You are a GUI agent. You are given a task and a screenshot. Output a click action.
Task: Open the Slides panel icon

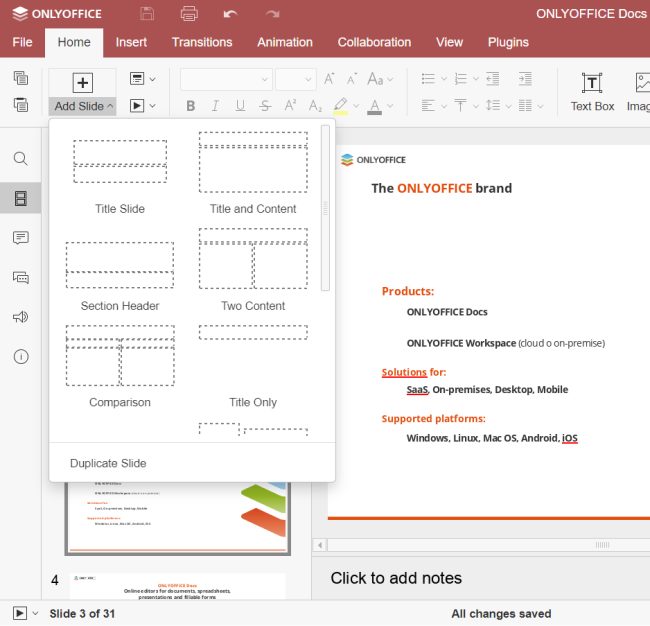[20, 198]
